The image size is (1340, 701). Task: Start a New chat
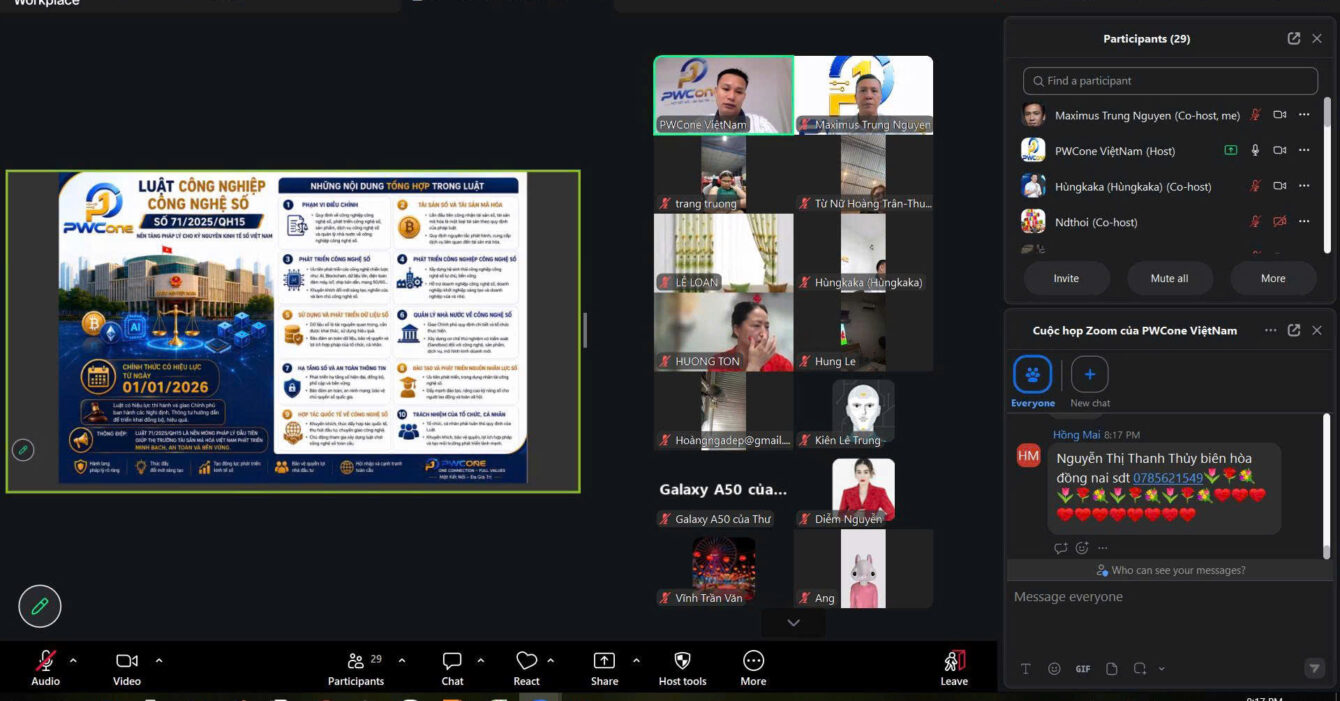(x=1090, y=382)
